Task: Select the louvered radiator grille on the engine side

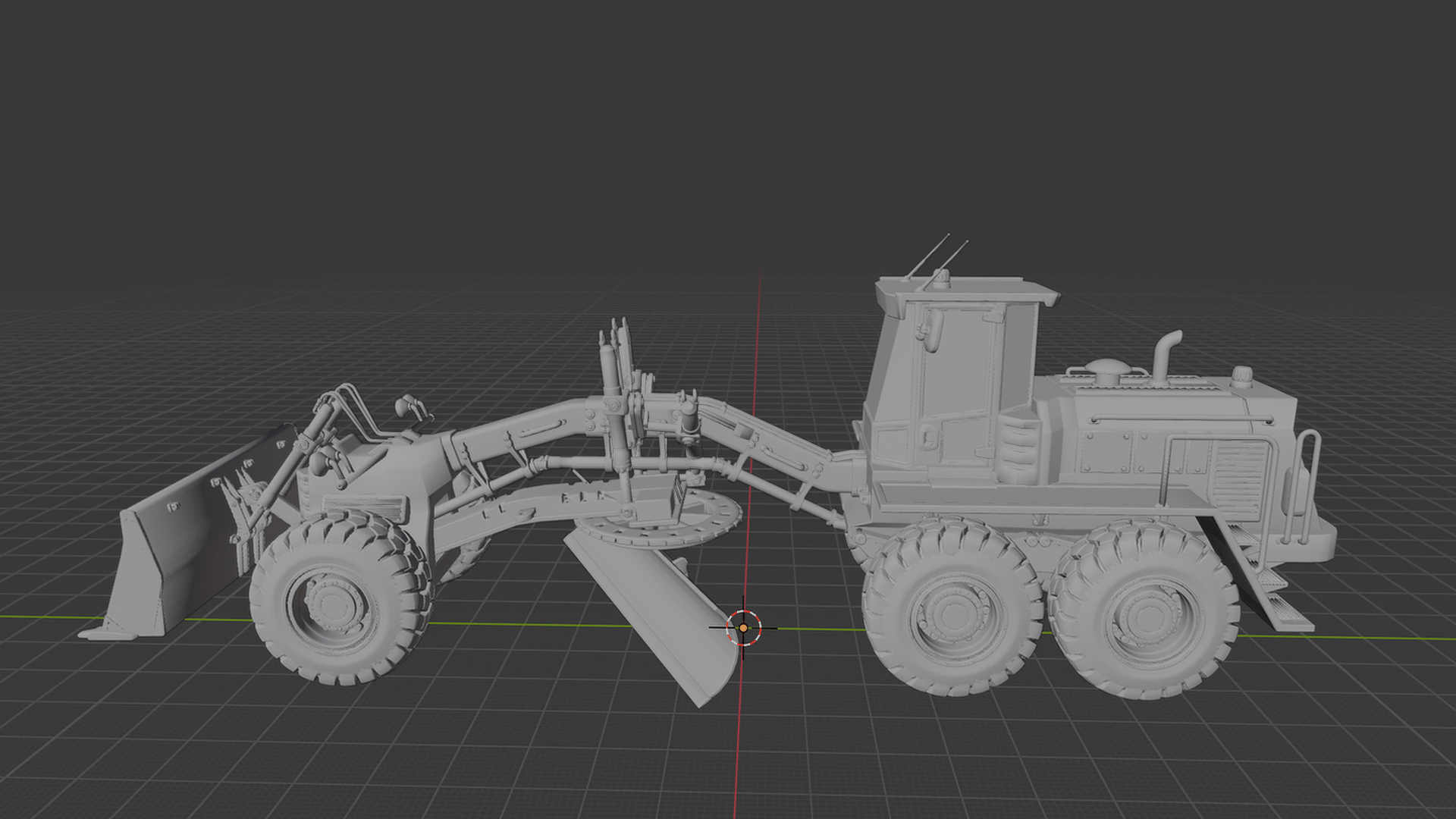Action: [x=1238, y=480]
